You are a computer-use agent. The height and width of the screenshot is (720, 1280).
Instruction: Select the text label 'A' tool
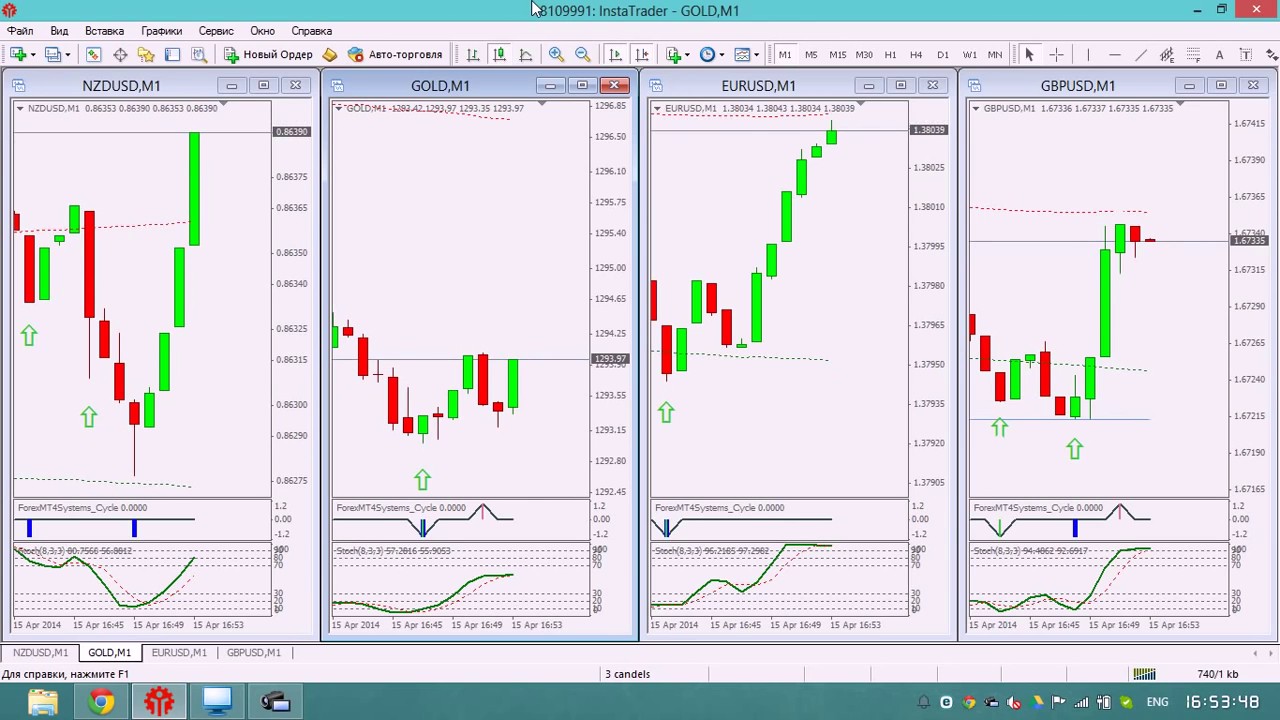pyautogui.click(x=1219, y=55)
